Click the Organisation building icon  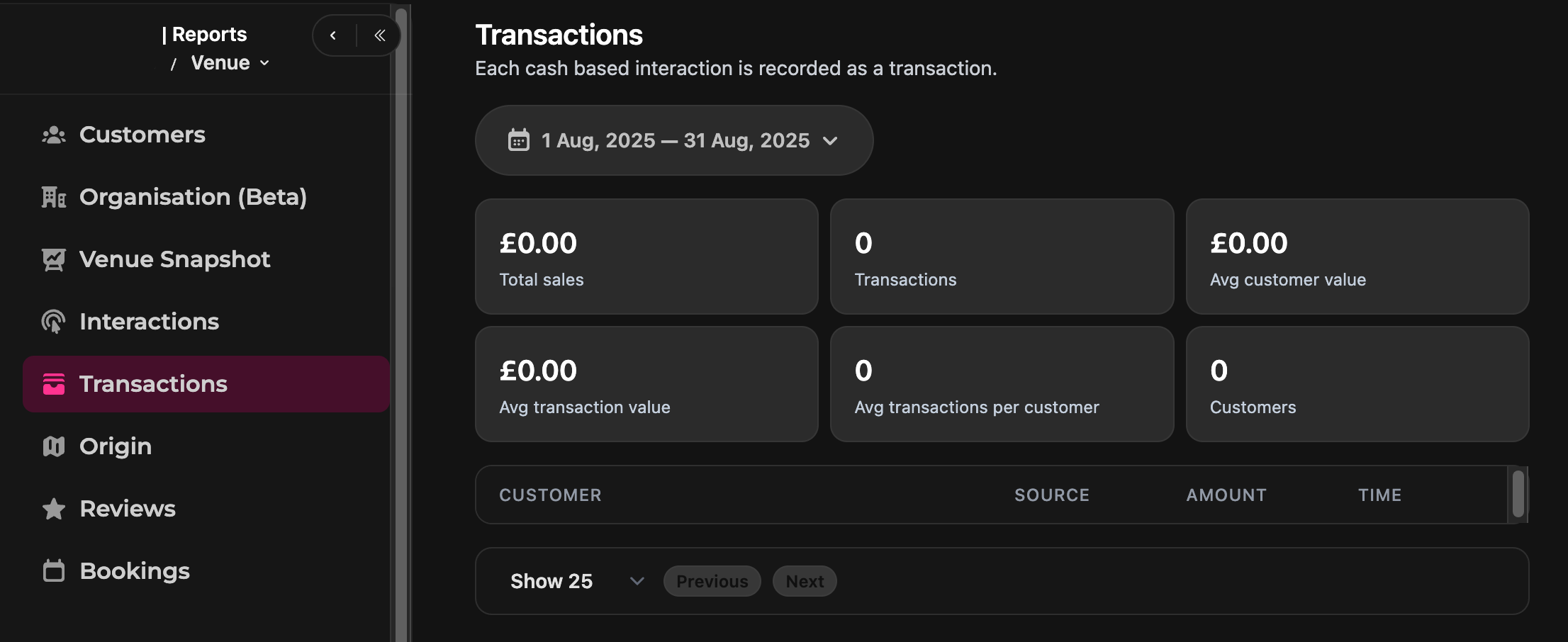[54, 197]
